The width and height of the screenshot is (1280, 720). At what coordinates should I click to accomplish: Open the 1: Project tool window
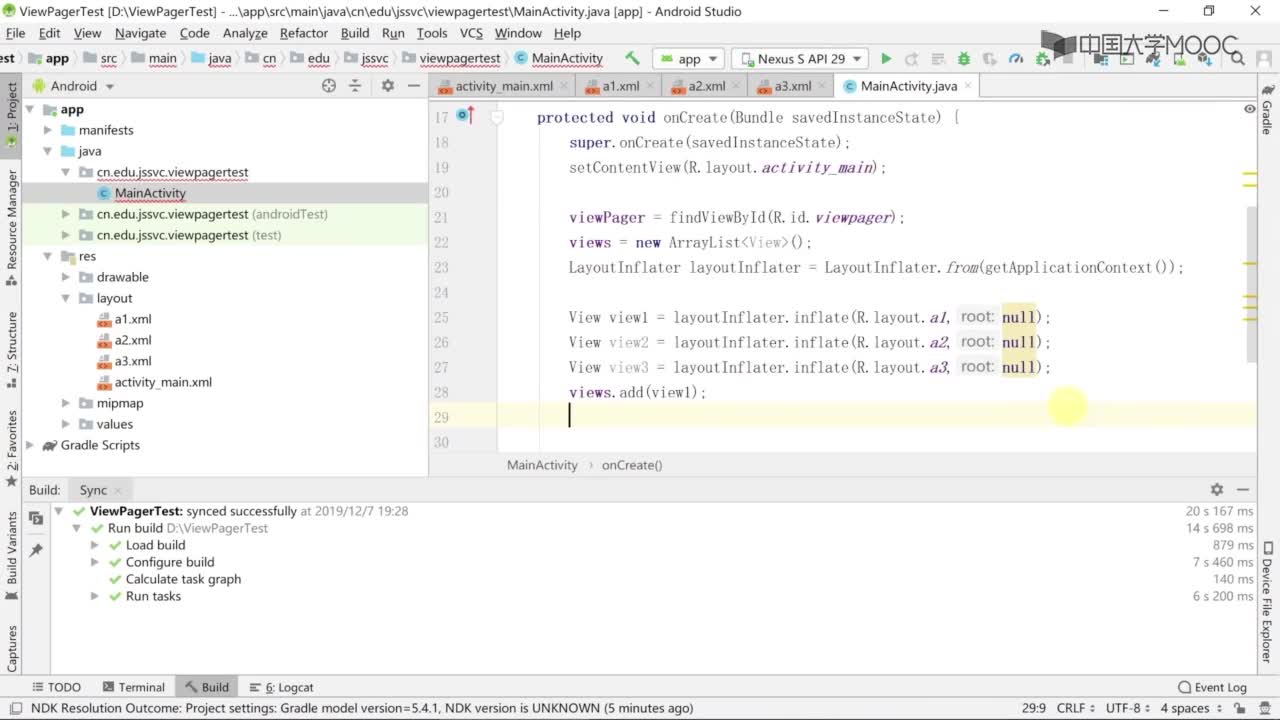click(12, 113)
